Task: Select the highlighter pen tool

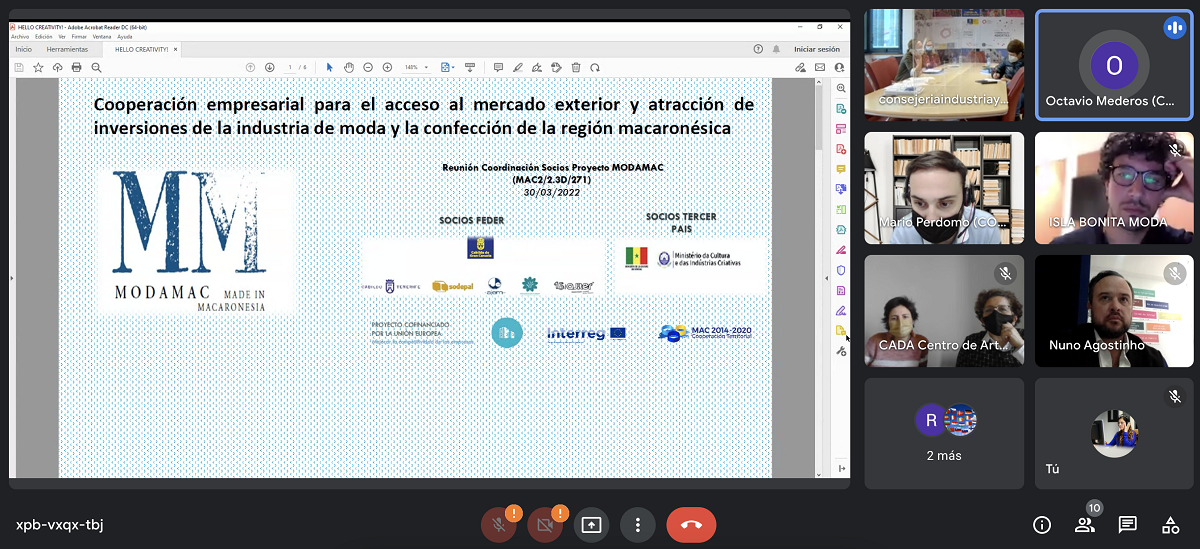Action: tap(517, 67)
